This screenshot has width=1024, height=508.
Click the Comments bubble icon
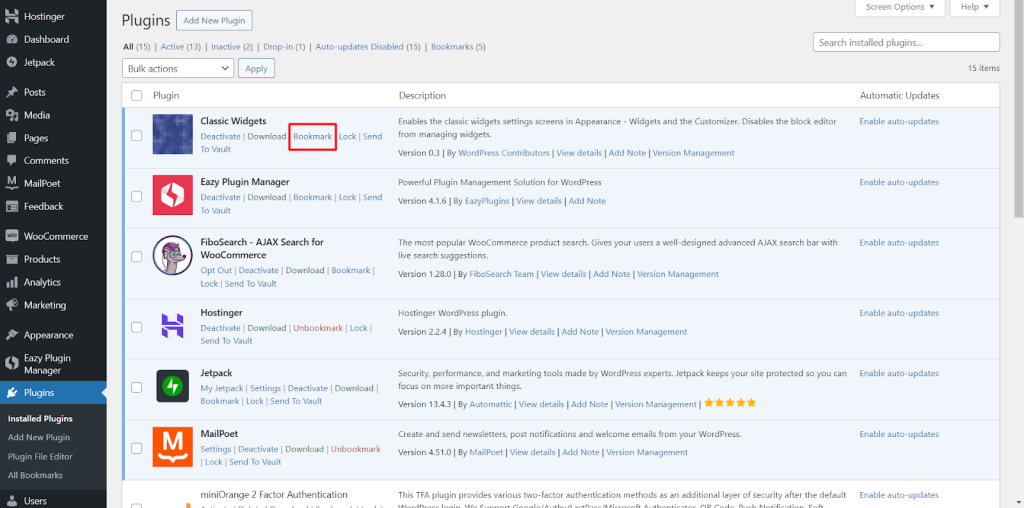[x=11, y=161]
